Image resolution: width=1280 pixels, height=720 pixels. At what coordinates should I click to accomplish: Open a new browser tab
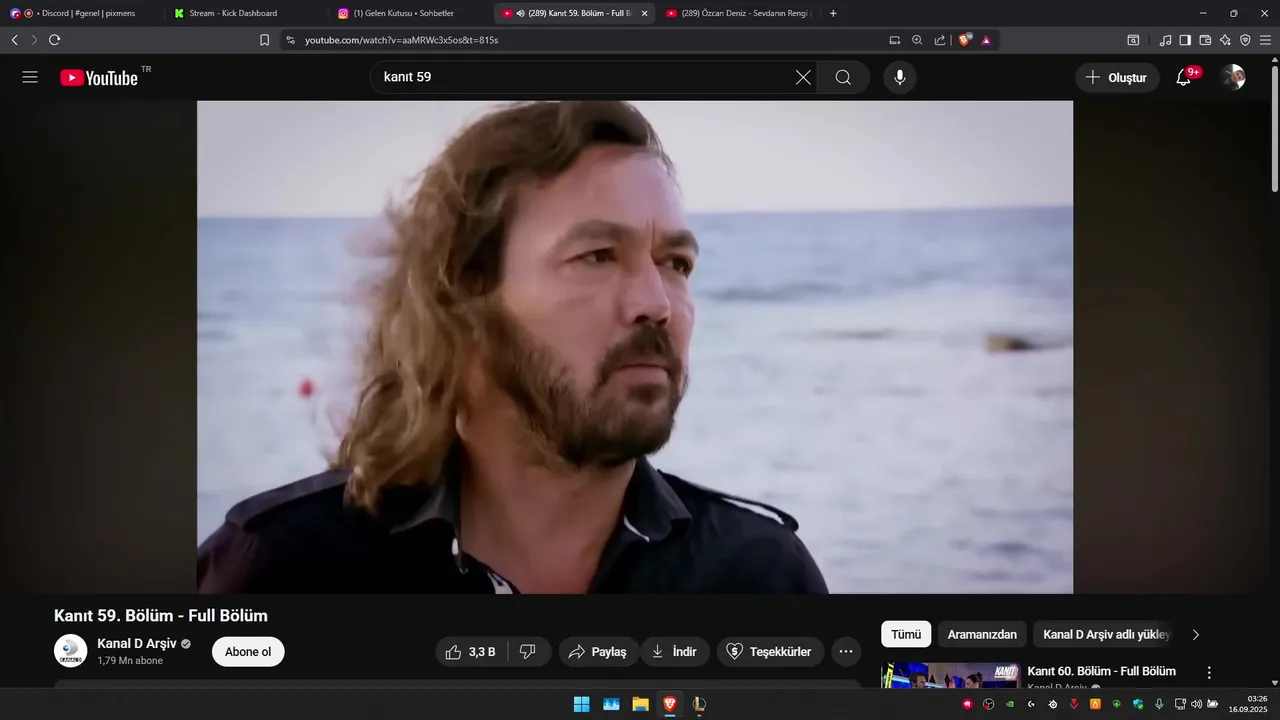click(x=833, y=13)
